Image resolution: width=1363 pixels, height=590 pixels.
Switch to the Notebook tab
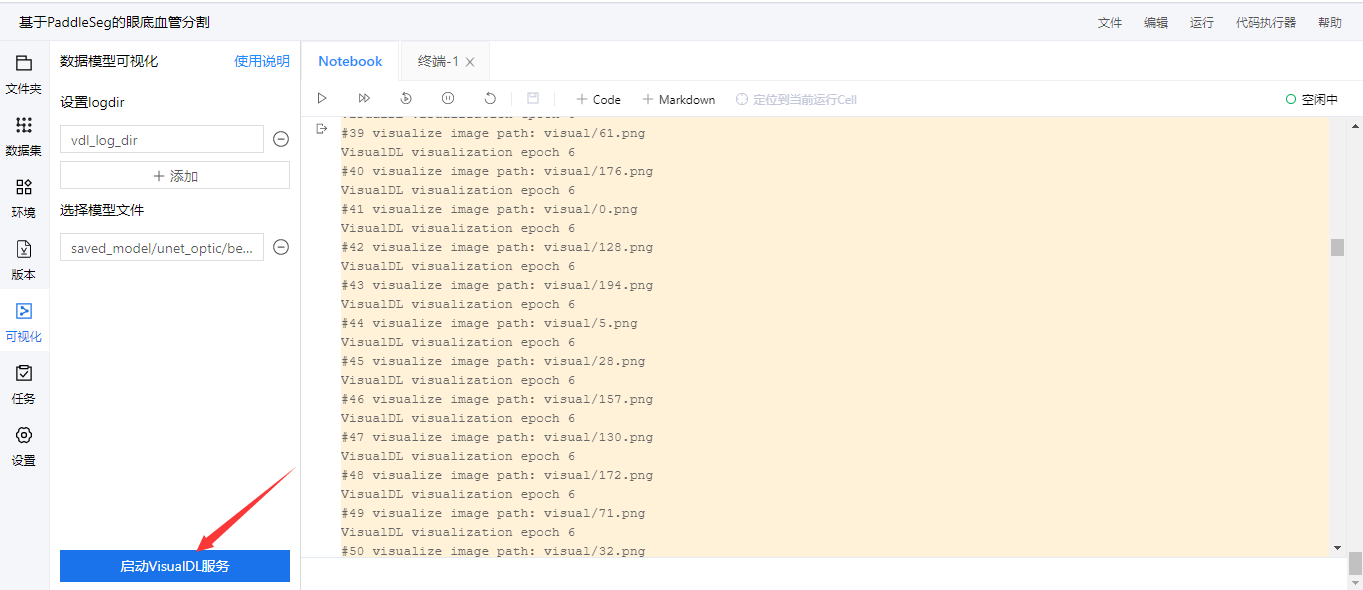click(350, 61)
